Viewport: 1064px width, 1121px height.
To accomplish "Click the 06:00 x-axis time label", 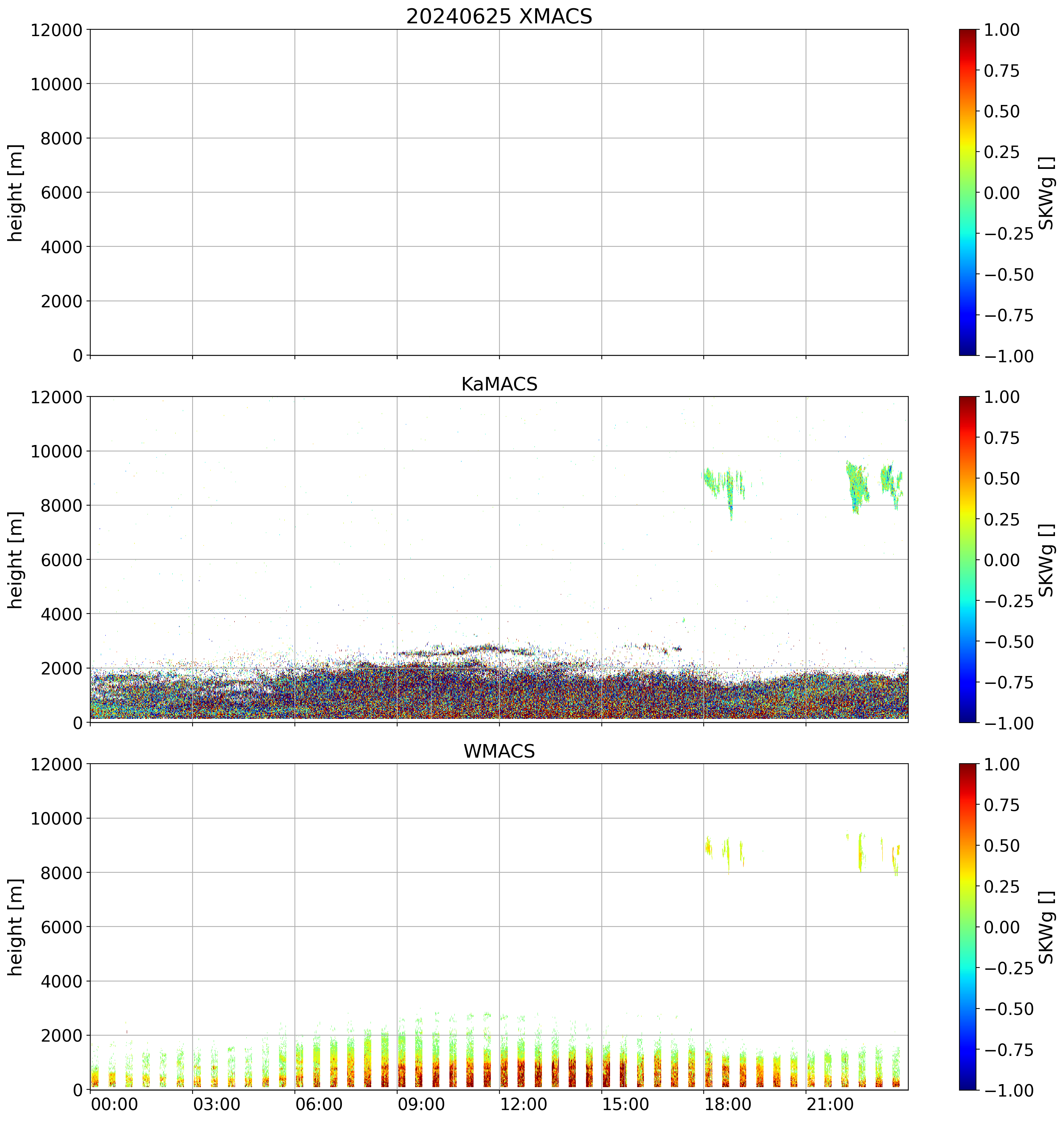I will click(319, 1104).
